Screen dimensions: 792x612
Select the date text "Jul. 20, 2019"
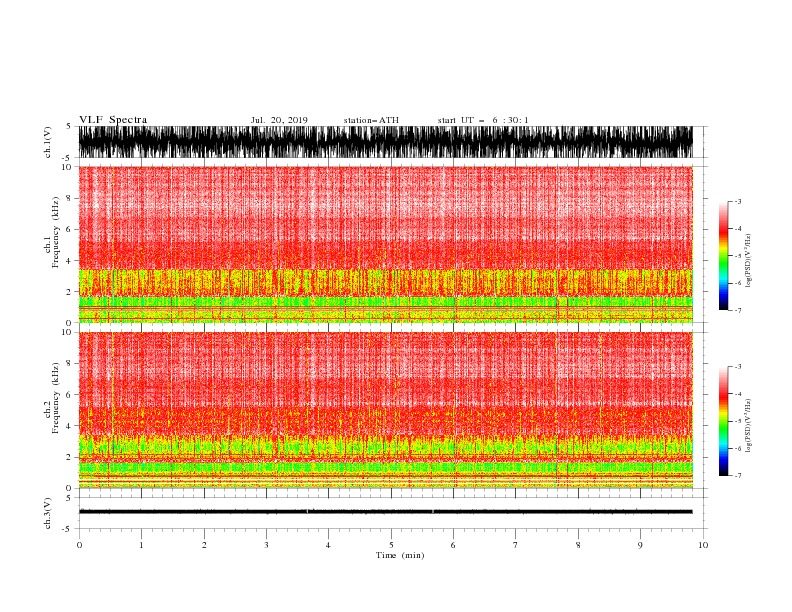coord(279,120)
